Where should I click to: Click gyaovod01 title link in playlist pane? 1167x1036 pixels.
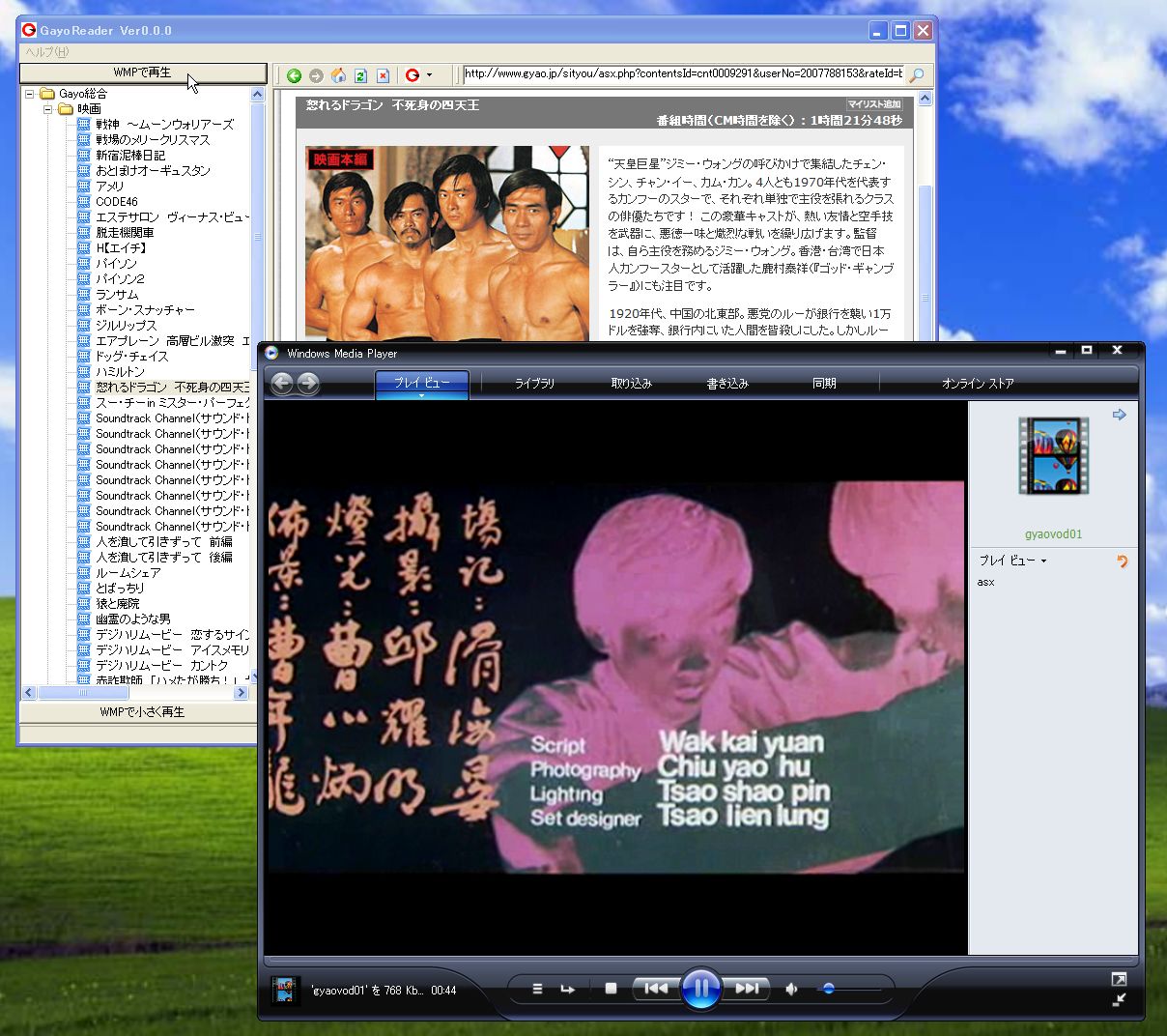(1053, 534)
